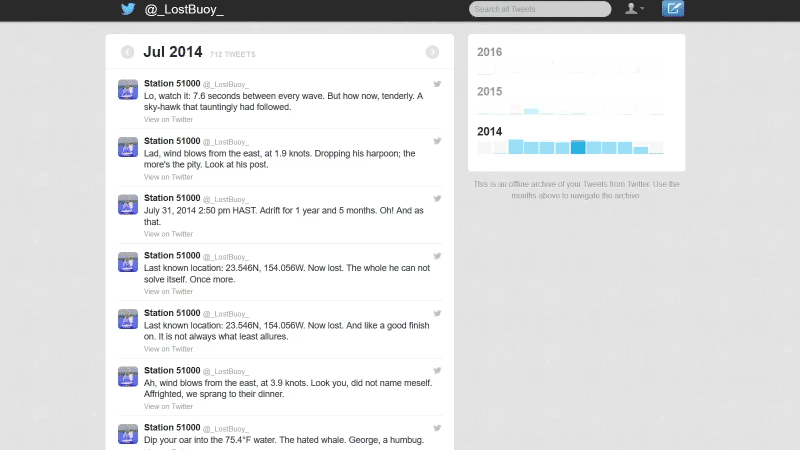Select the 2014 year heading
Screen dimensions: 800x450
(x=490, y=131)
